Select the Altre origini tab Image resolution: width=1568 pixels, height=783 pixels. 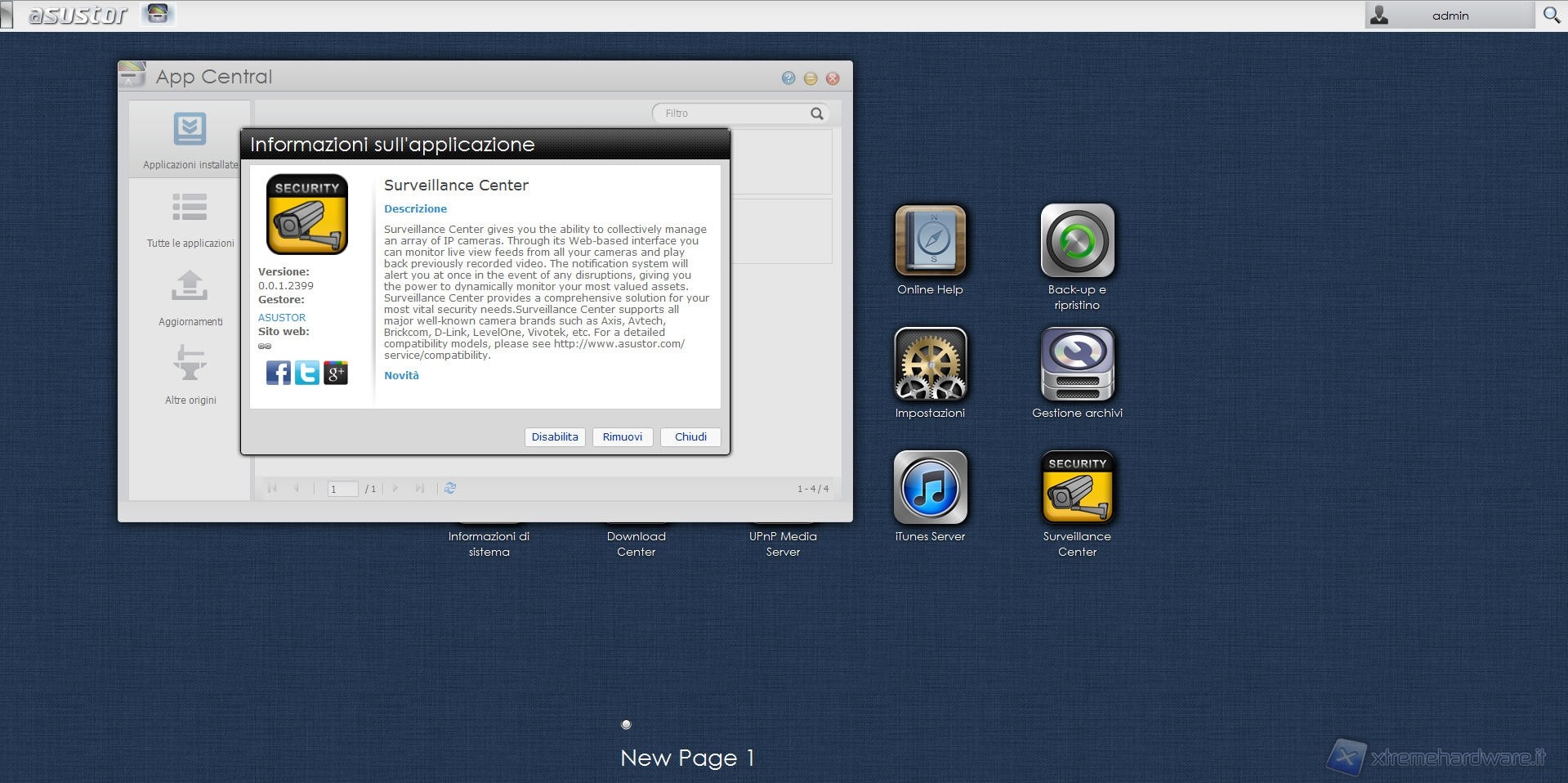[x=190, y=376]
